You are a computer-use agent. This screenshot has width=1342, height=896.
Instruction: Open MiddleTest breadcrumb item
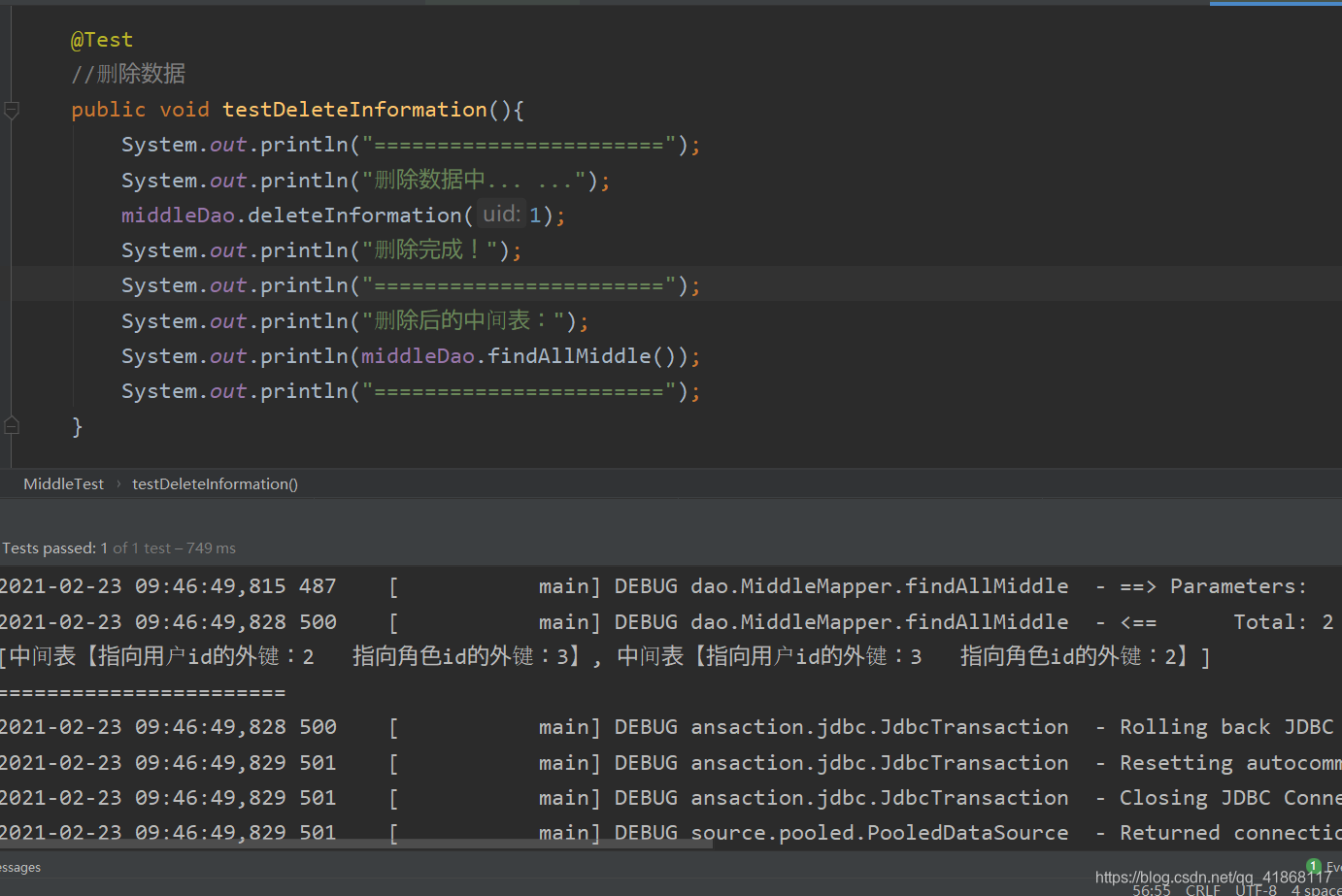(x=63, y=483)
